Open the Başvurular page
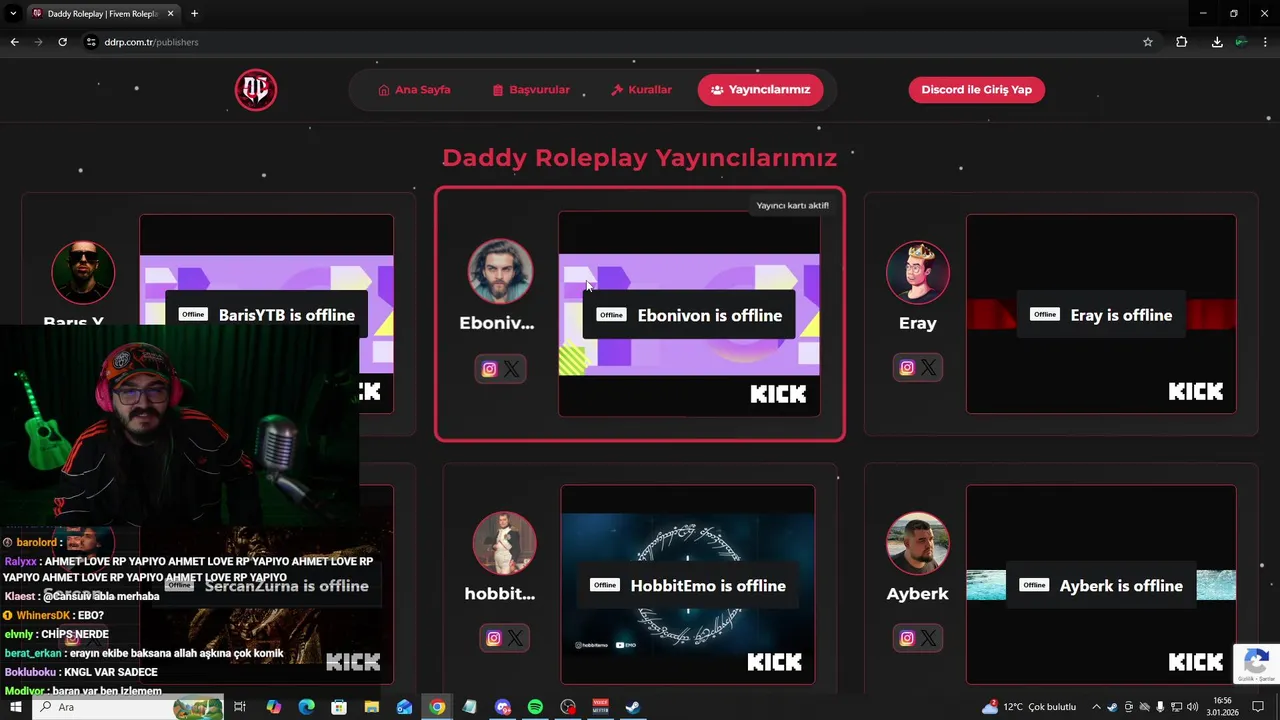 pos(531,90)
